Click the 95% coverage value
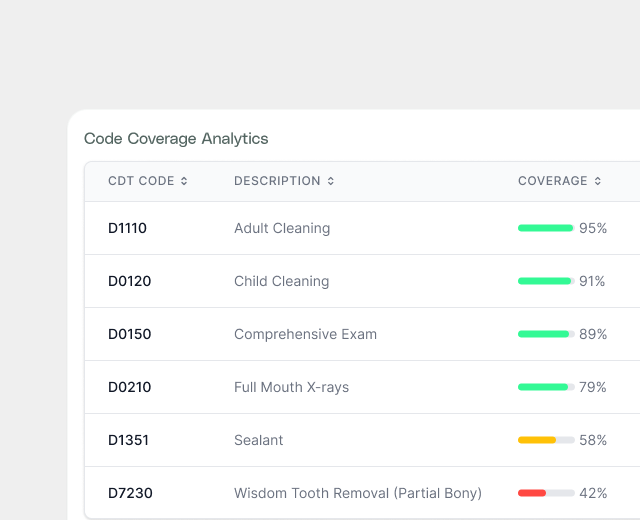Screen dimensions: 640x520 tap(593, 228)
